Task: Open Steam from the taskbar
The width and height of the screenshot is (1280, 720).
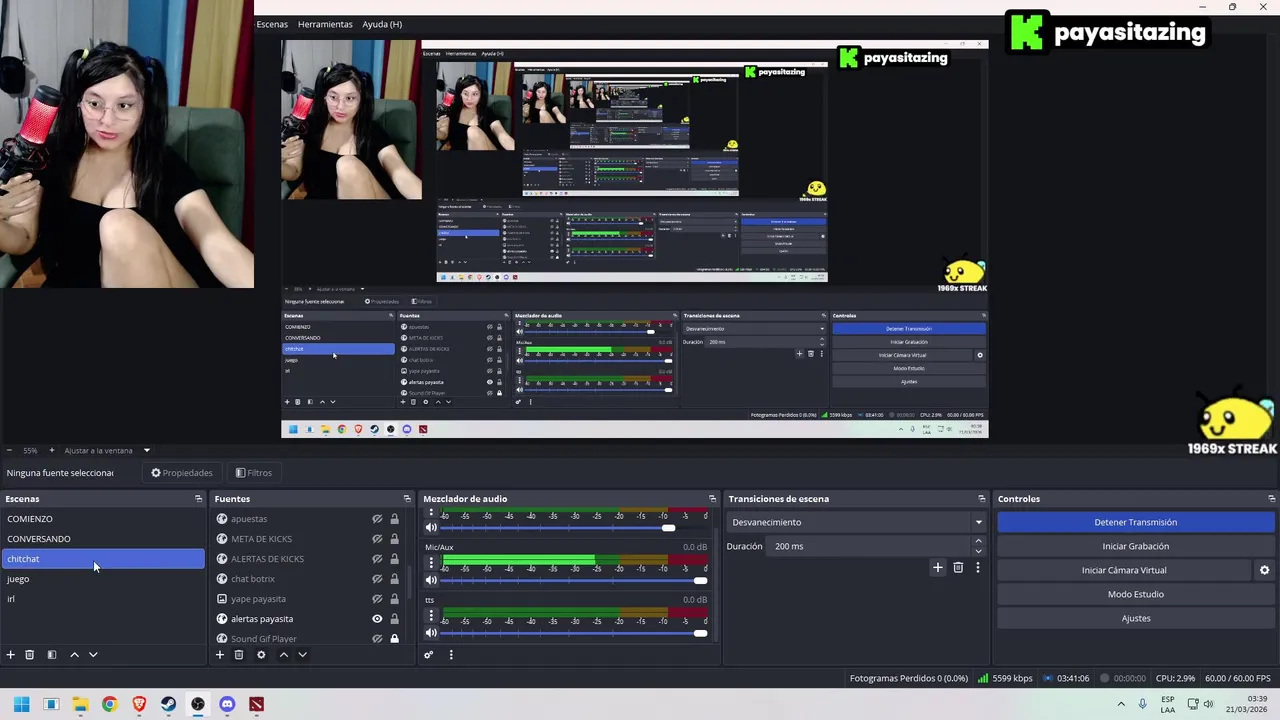Action: (x=168, y=704)
